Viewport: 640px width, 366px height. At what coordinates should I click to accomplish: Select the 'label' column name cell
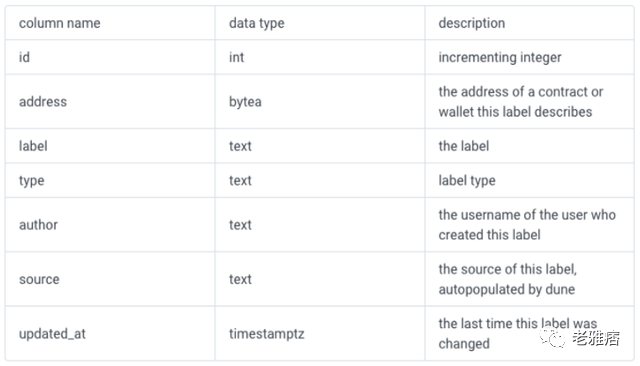(x=110, y=146)
